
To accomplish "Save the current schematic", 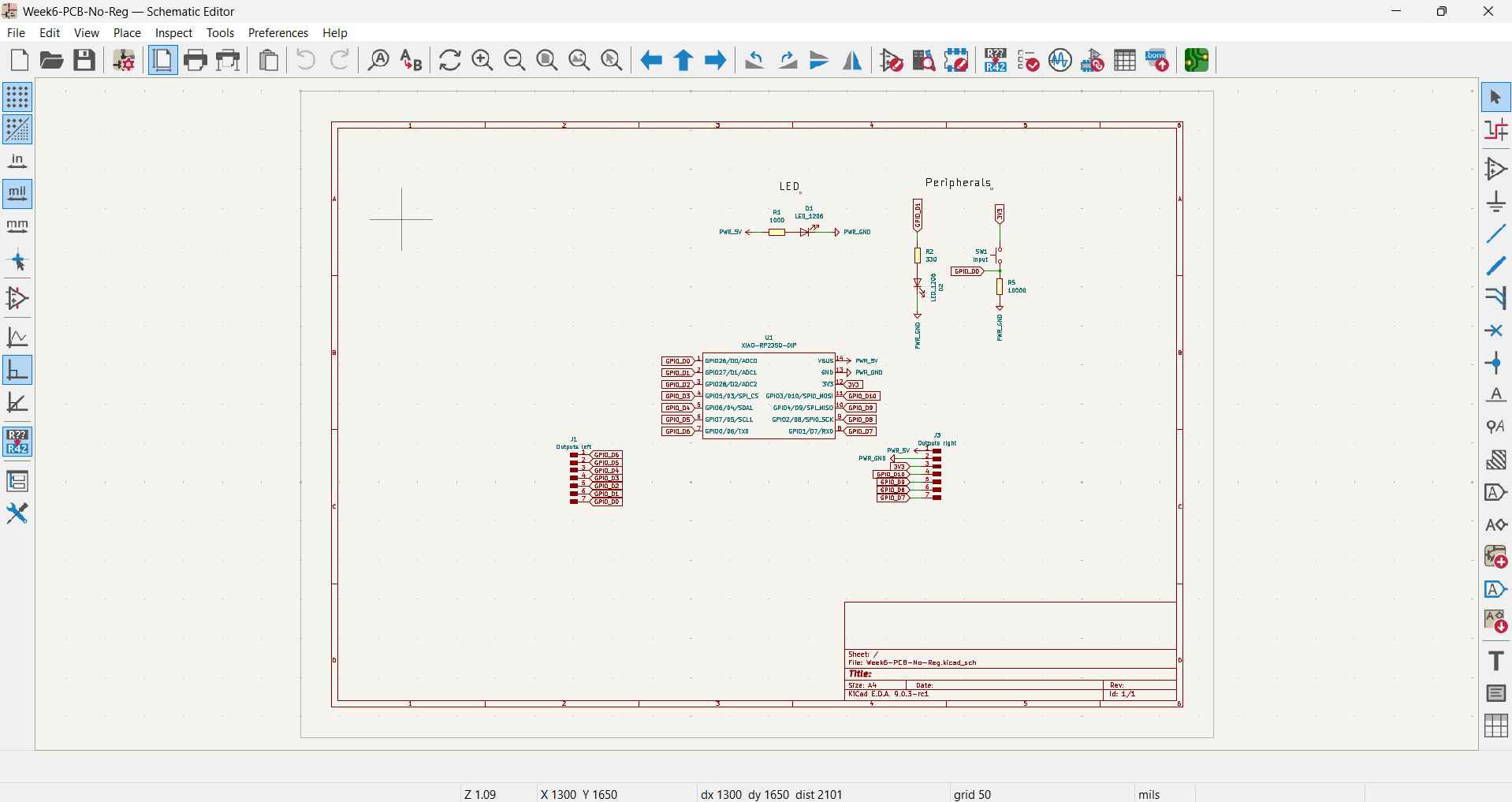I will (84, 60).
